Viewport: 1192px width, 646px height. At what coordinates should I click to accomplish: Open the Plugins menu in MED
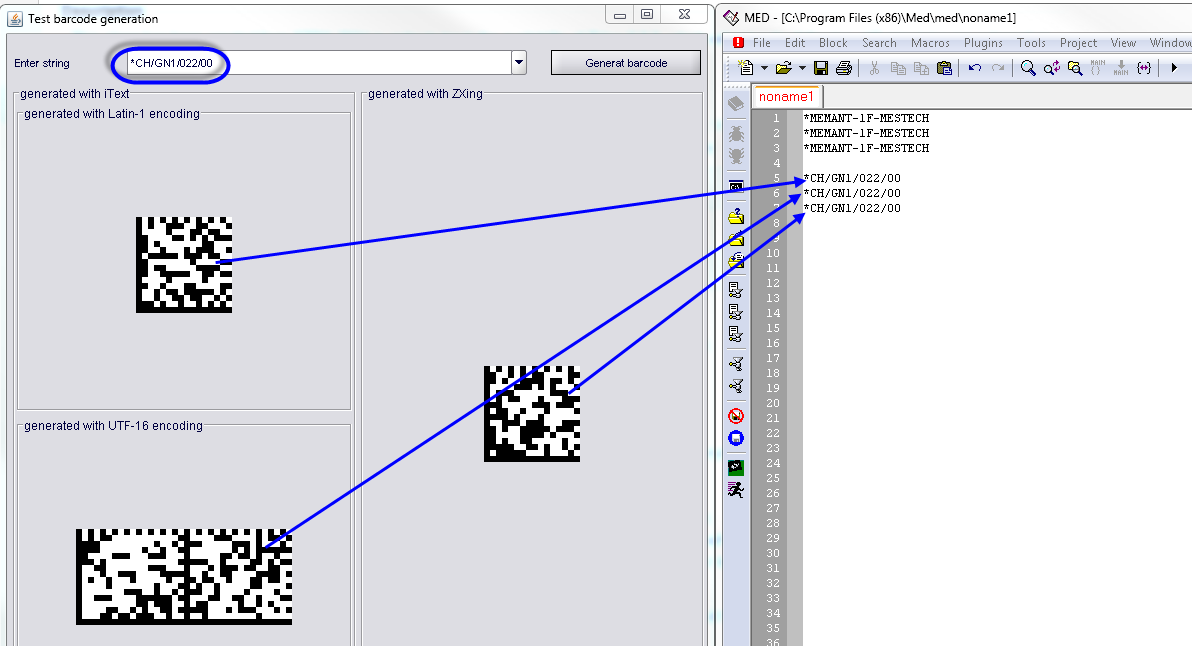tap(983, 43)
